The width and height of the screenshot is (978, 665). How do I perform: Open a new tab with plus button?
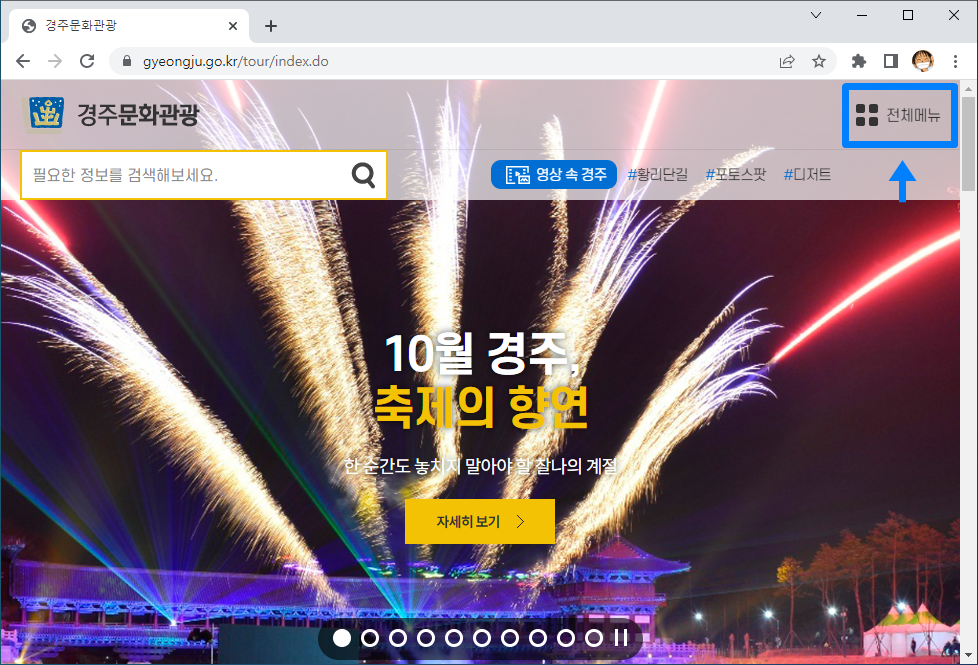pyautogui.click(x=271, y=26)
